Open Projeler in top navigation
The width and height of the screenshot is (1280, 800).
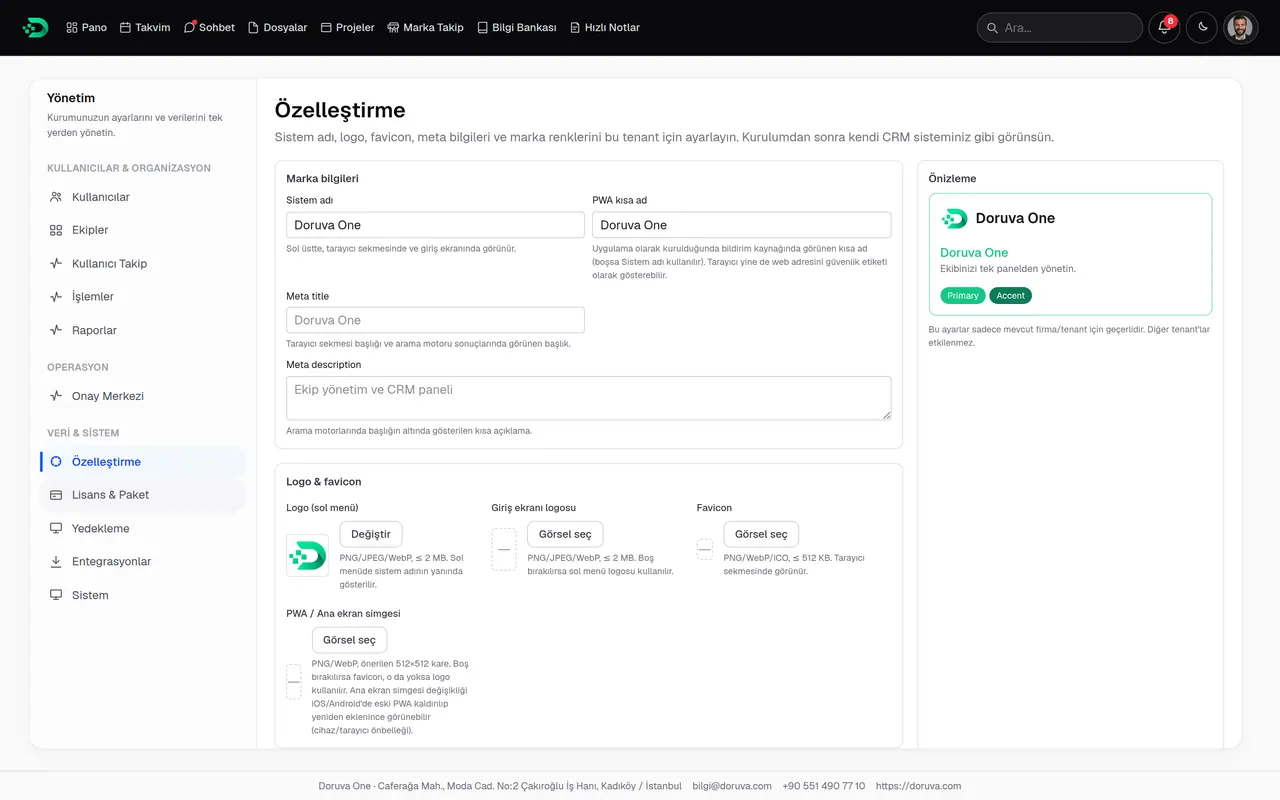[x=347, y=28]
